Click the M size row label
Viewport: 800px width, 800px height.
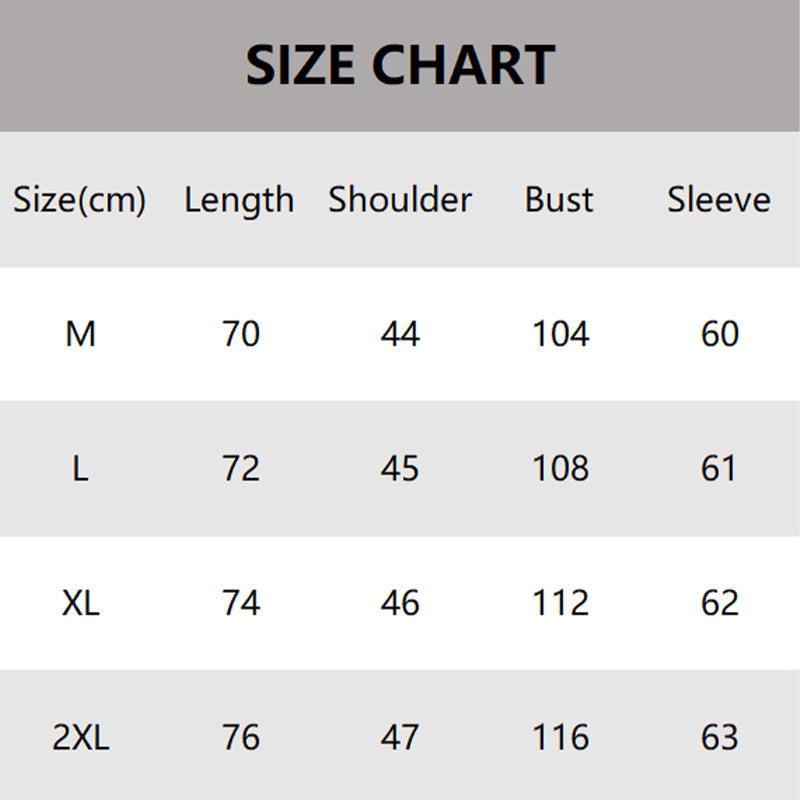pos(80,334)
